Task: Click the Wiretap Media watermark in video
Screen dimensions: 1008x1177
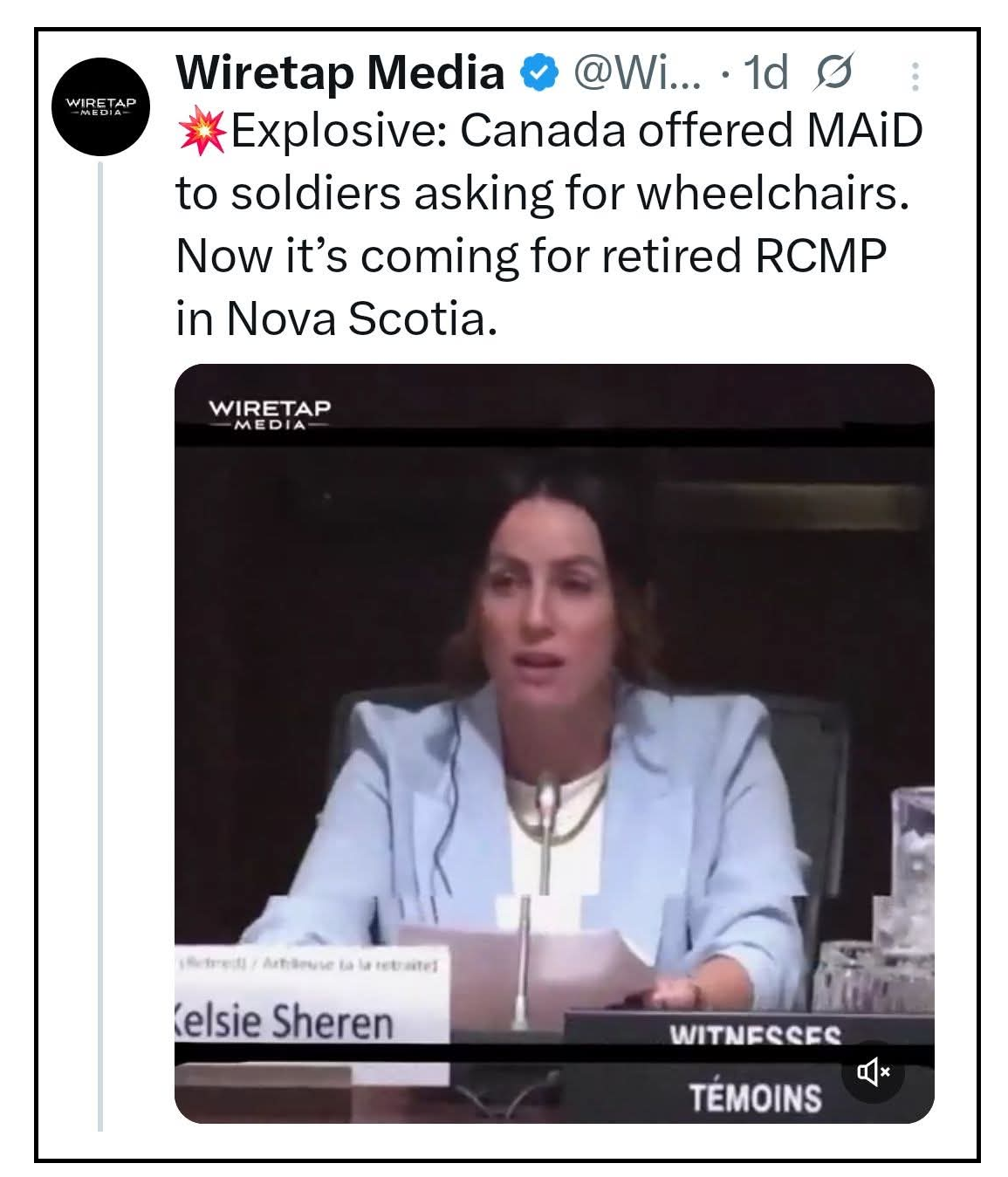Action: pos(269,413)
